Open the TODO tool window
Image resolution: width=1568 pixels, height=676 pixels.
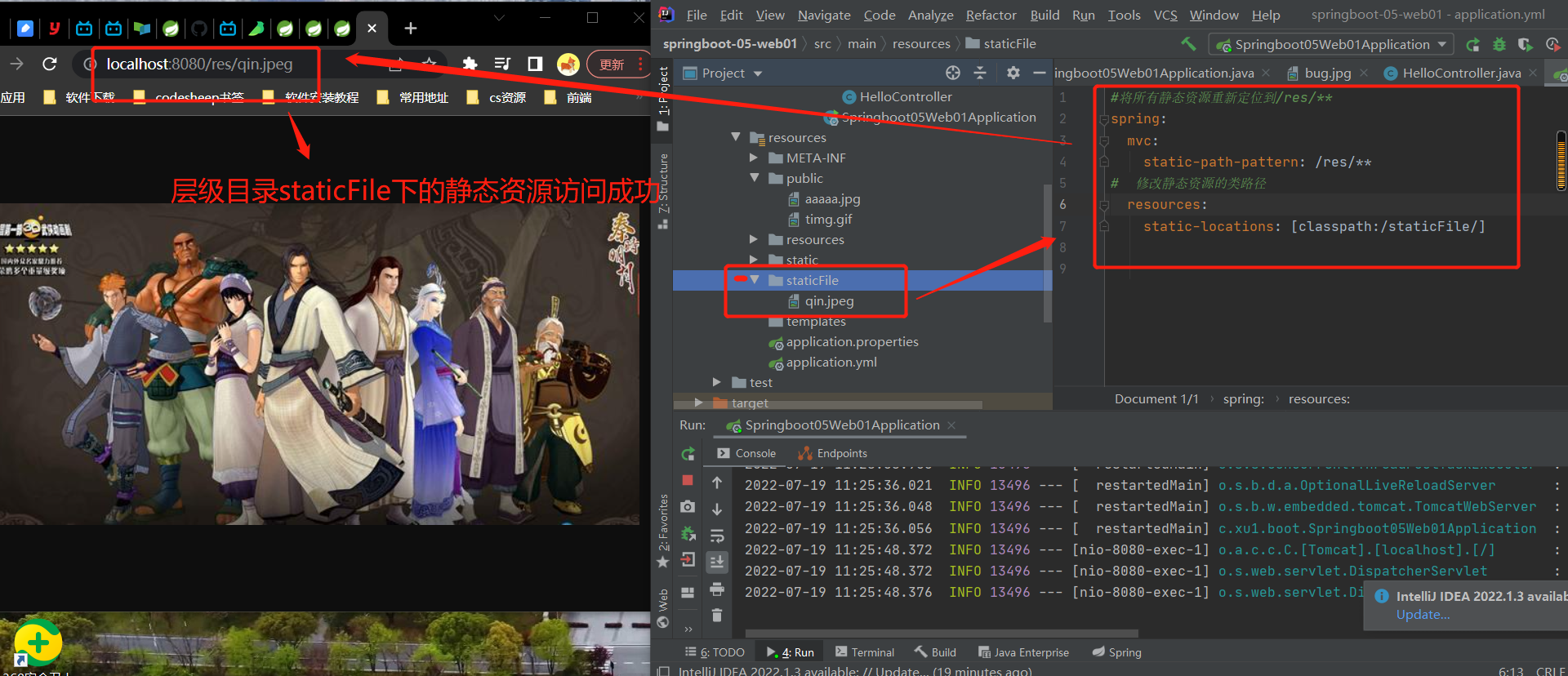point(715,652)
